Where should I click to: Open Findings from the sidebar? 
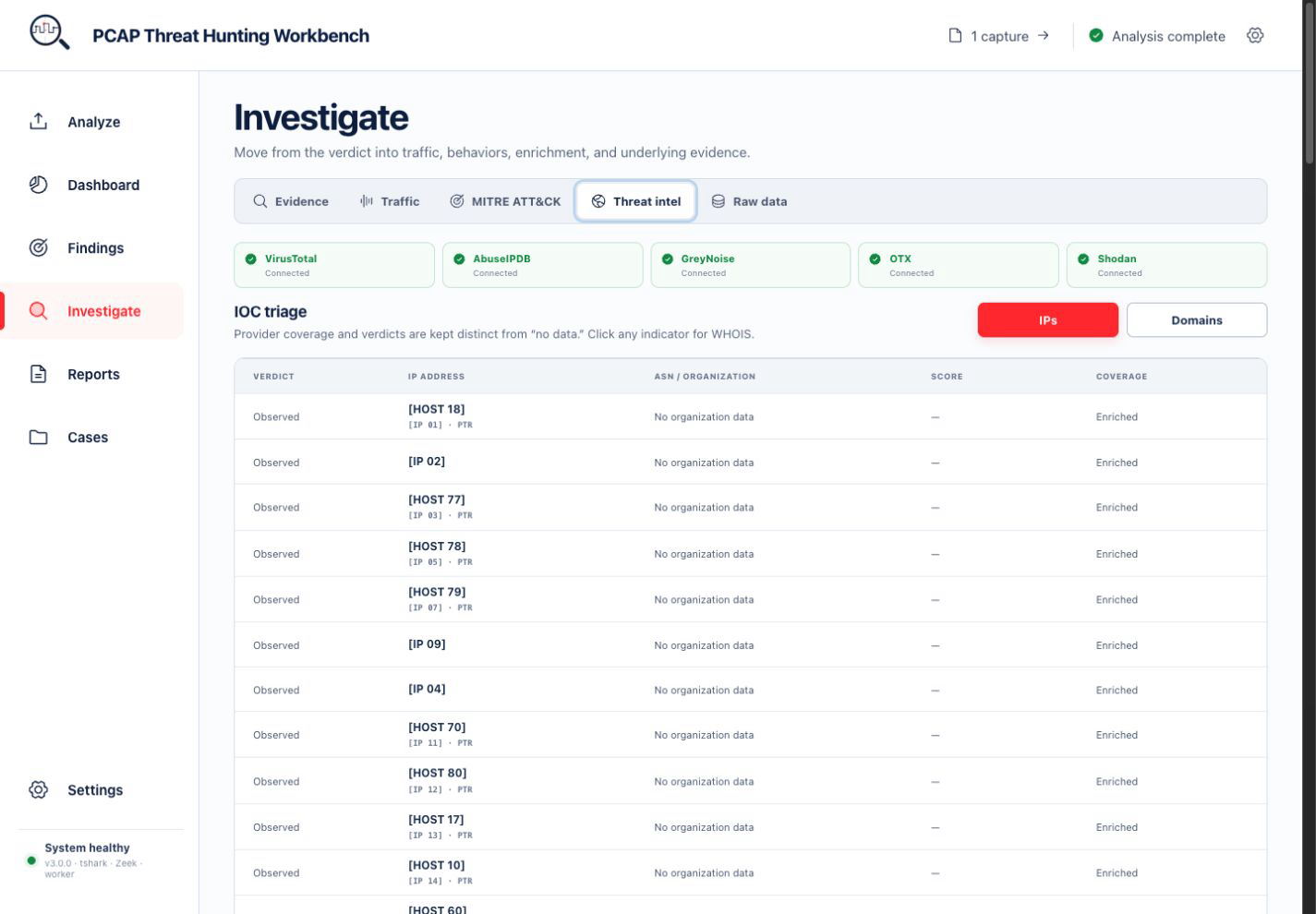coord(92,247)
